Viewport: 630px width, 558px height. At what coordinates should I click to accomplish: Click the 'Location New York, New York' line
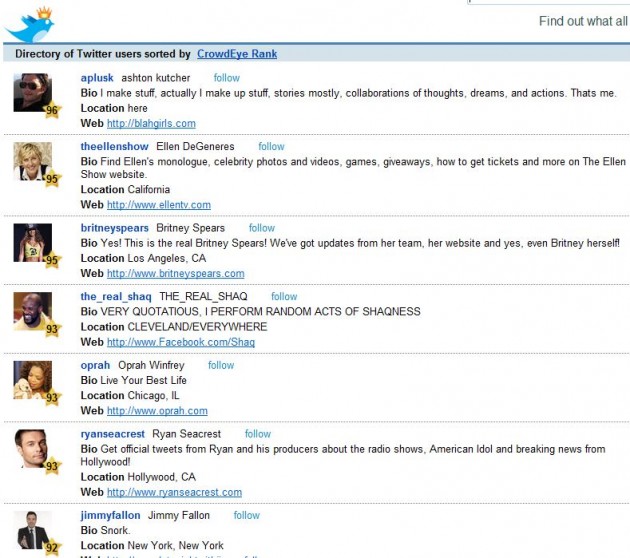152,546
